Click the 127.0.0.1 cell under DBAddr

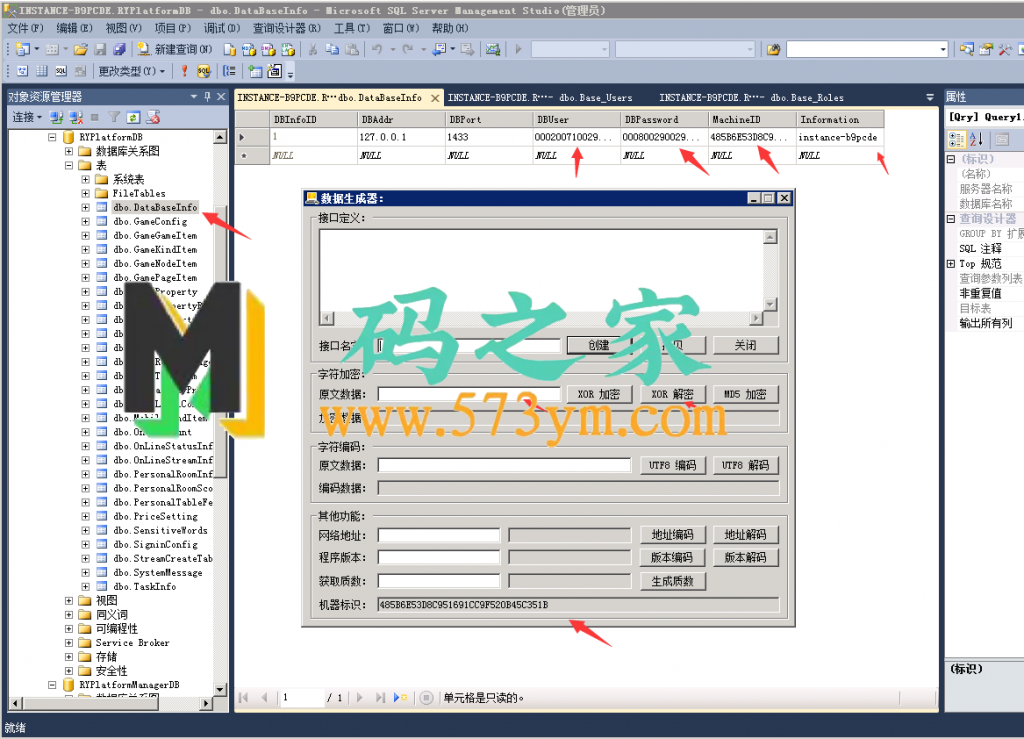pyautogui.click(x=400, y=137)
